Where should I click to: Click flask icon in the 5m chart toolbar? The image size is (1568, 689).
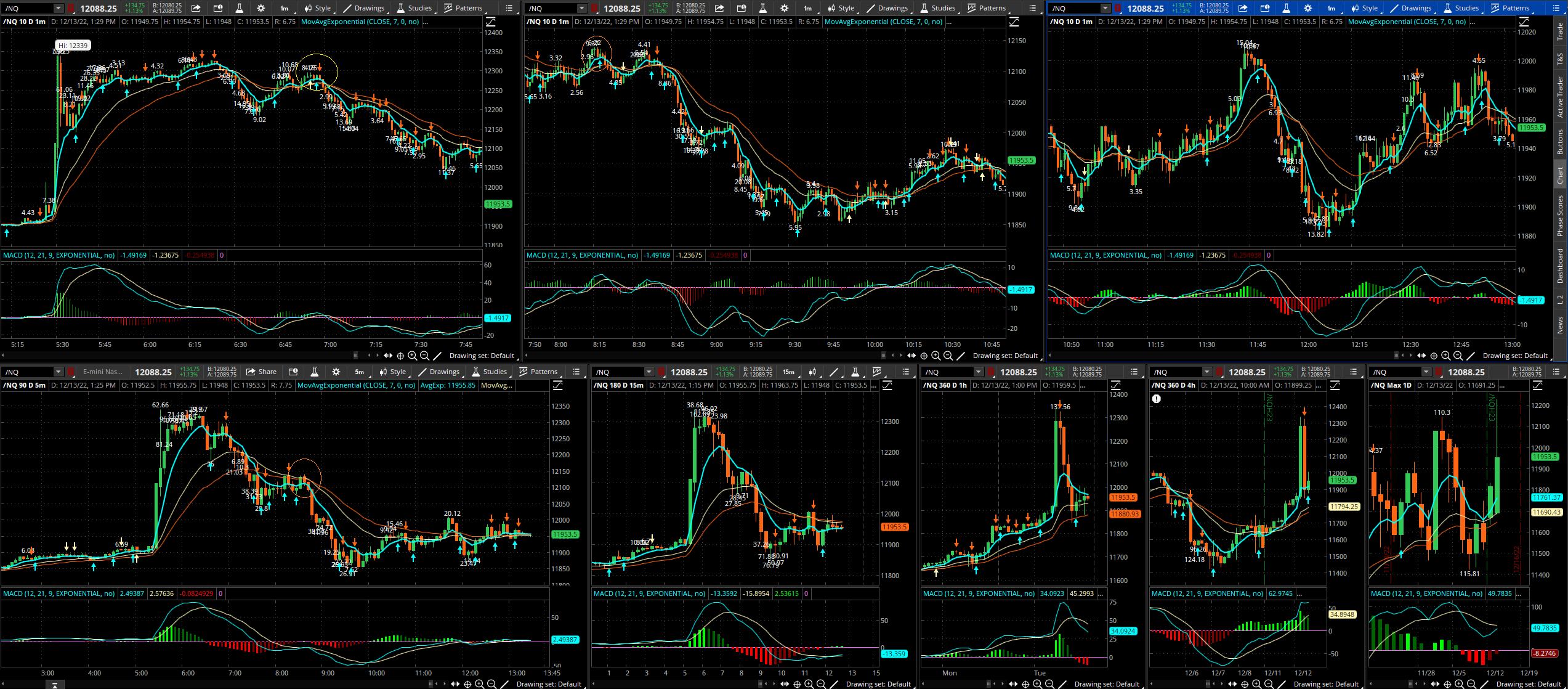pyautogui.click(x=315, y=372)
